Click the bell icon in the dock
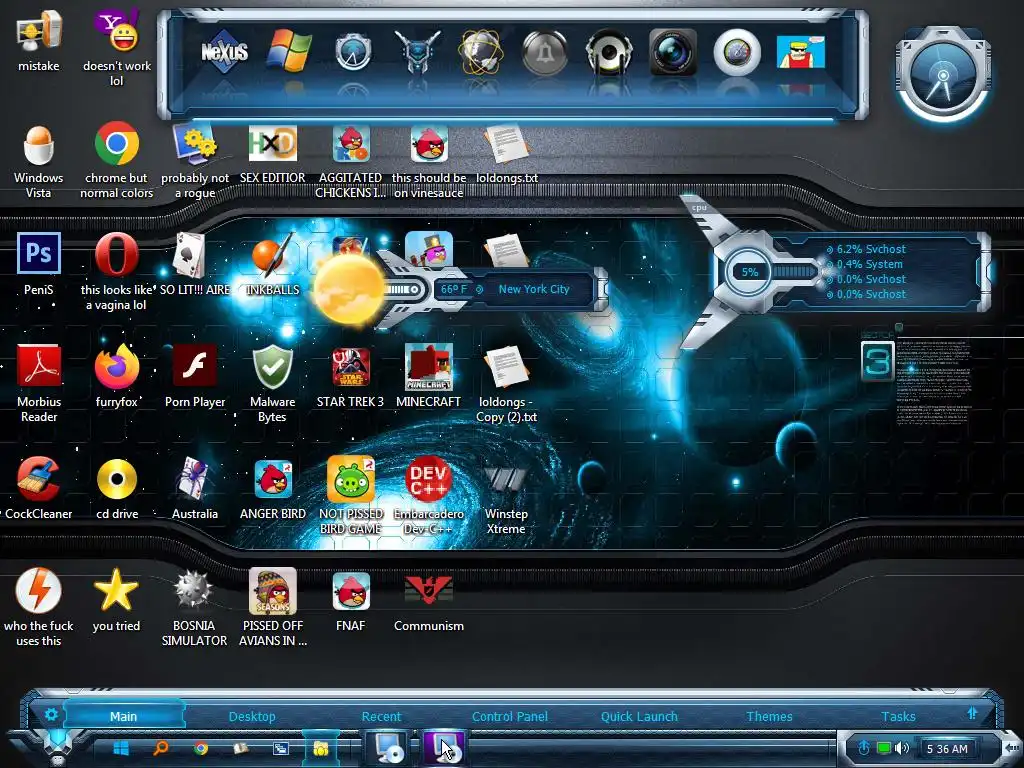Screen dimensions: 1024x768 tap(545, 52)
